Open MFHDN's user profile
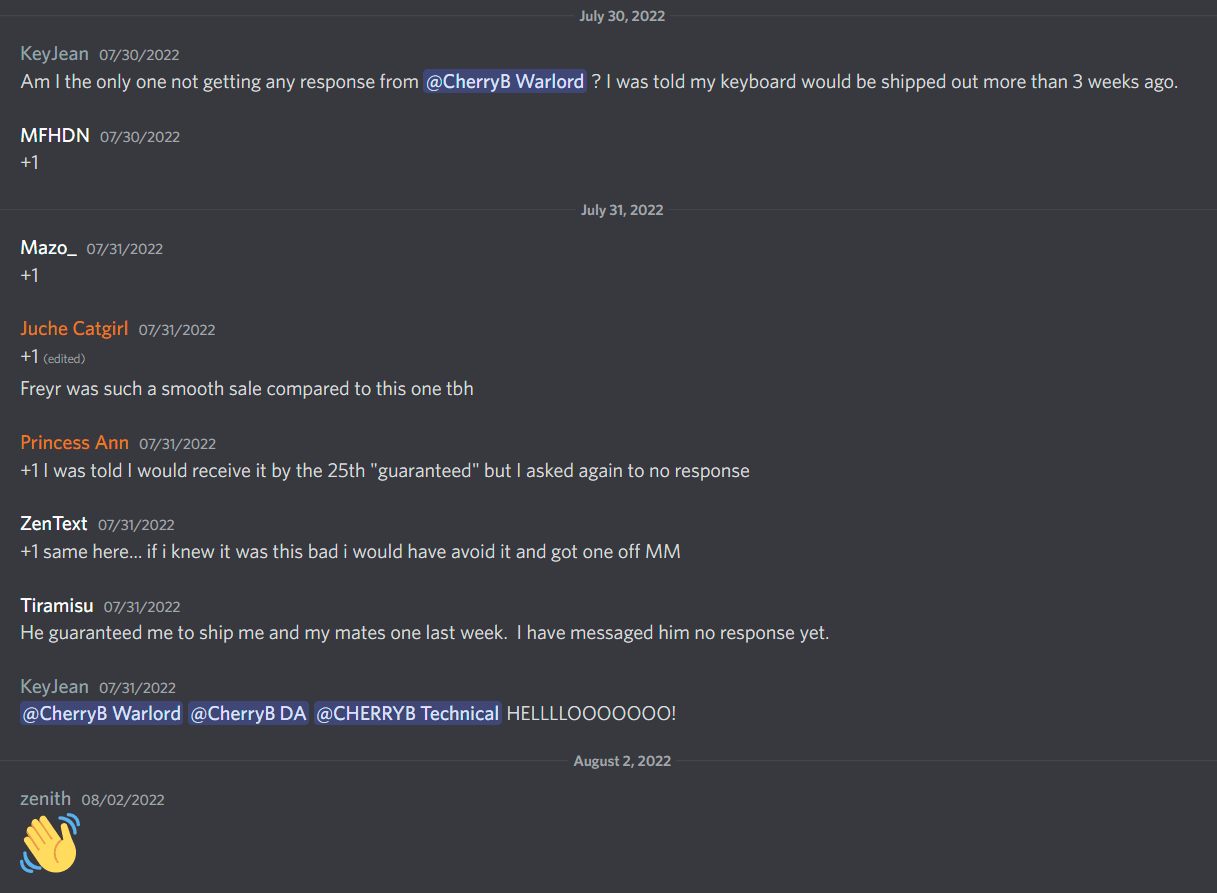 [55, 135]
